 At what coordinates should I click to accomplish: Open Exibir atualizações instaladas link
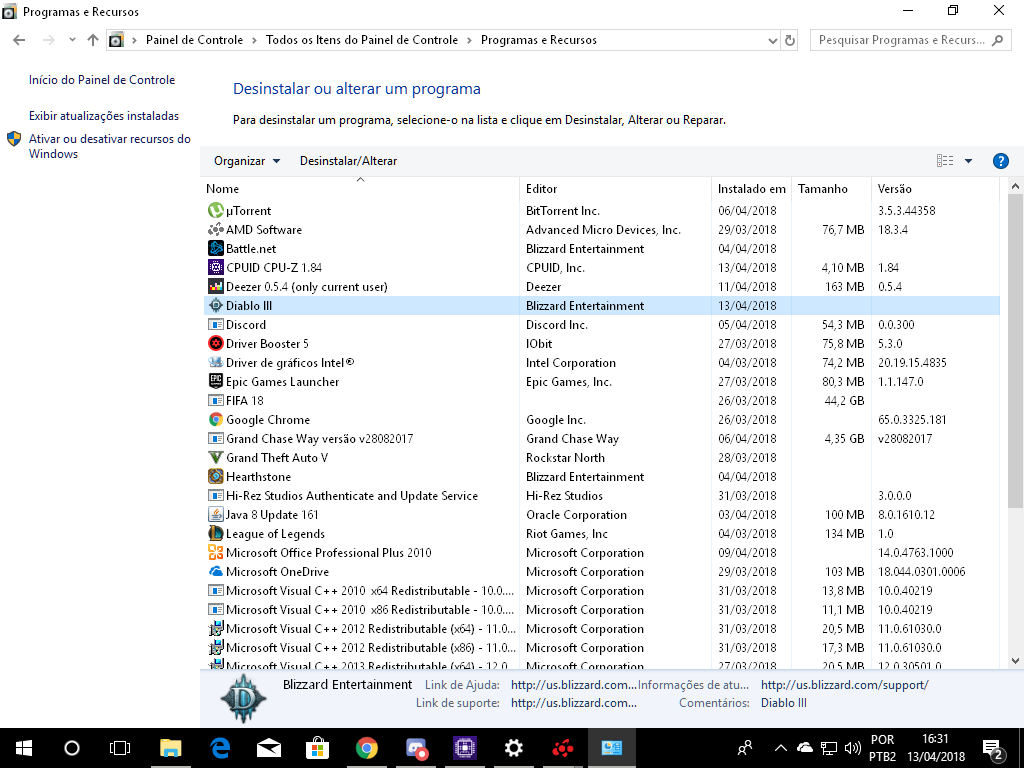(104, 116)
